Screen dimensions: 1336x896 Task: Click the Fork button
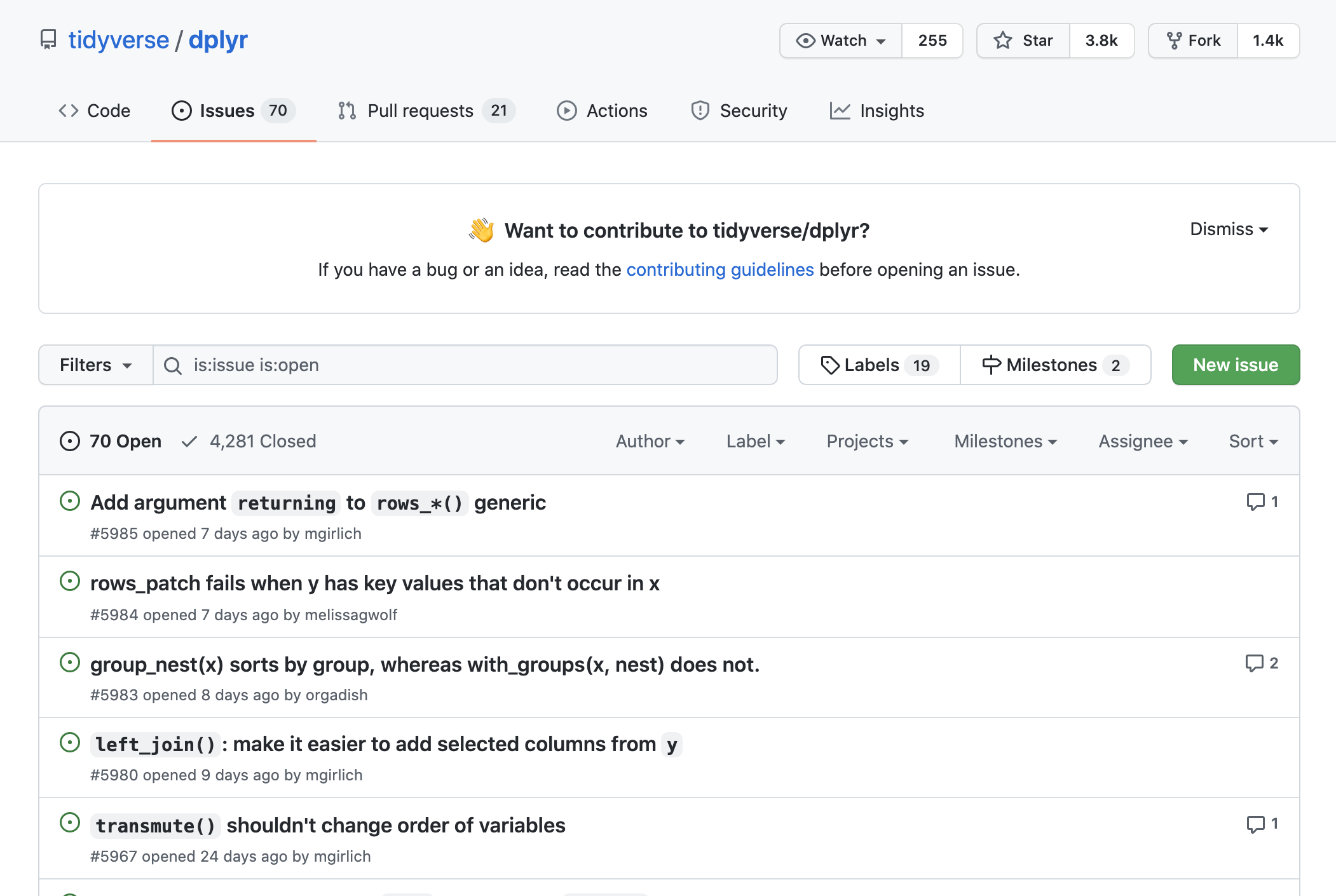(x=1193, y=41)
